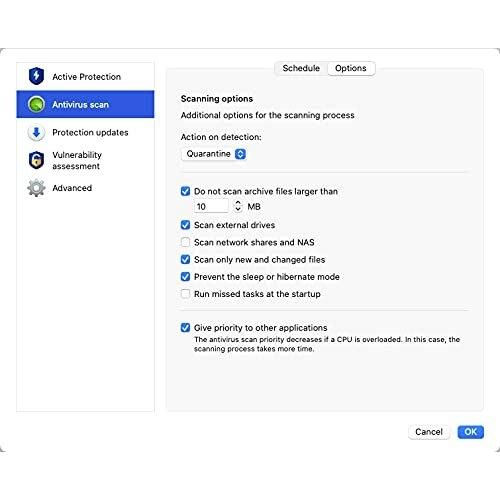Show the Advanced settings label

tap(72, 188)
